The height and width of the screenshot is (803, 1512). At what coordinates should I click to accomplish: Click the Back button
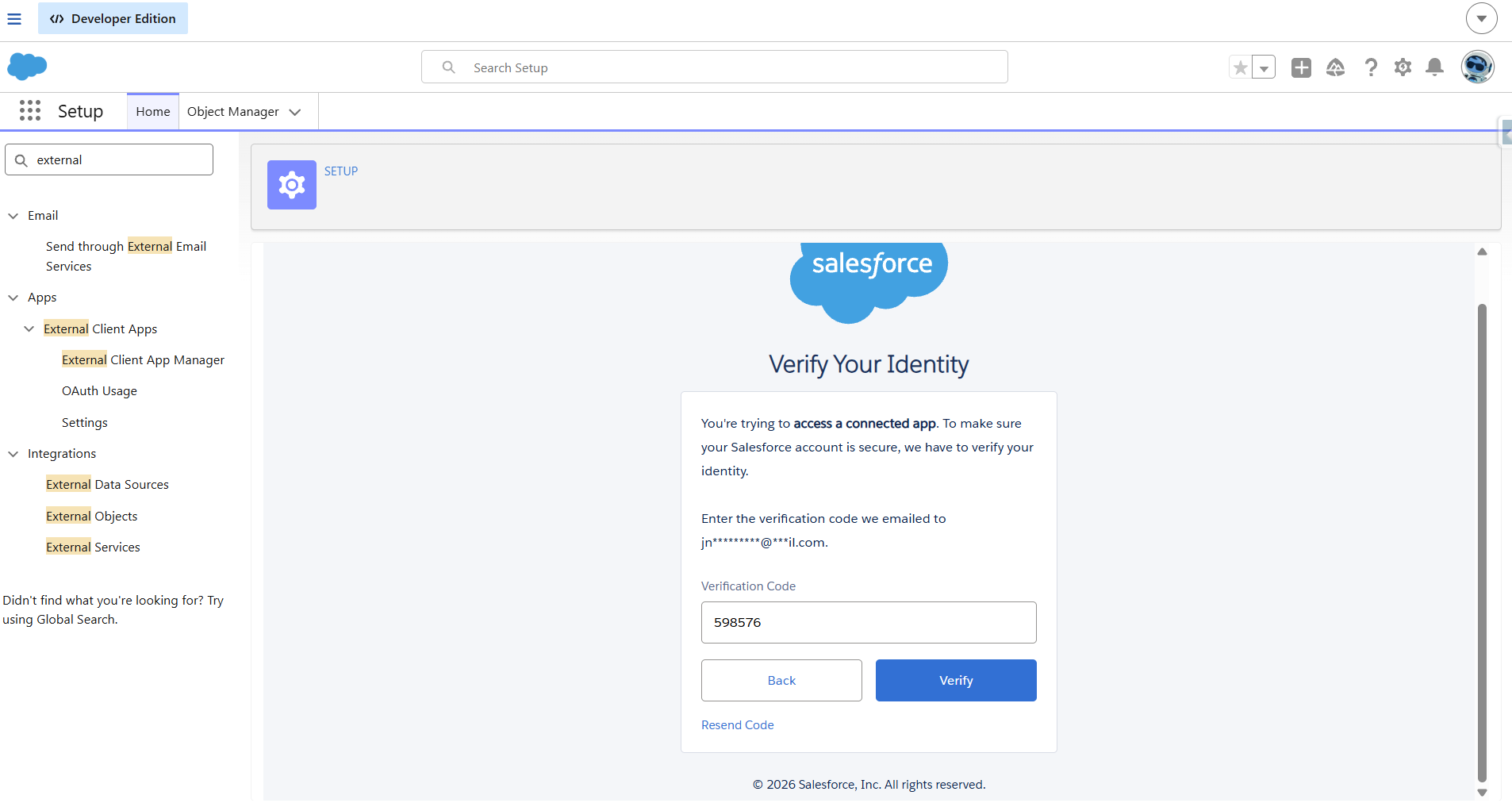(x=781, y=680)
